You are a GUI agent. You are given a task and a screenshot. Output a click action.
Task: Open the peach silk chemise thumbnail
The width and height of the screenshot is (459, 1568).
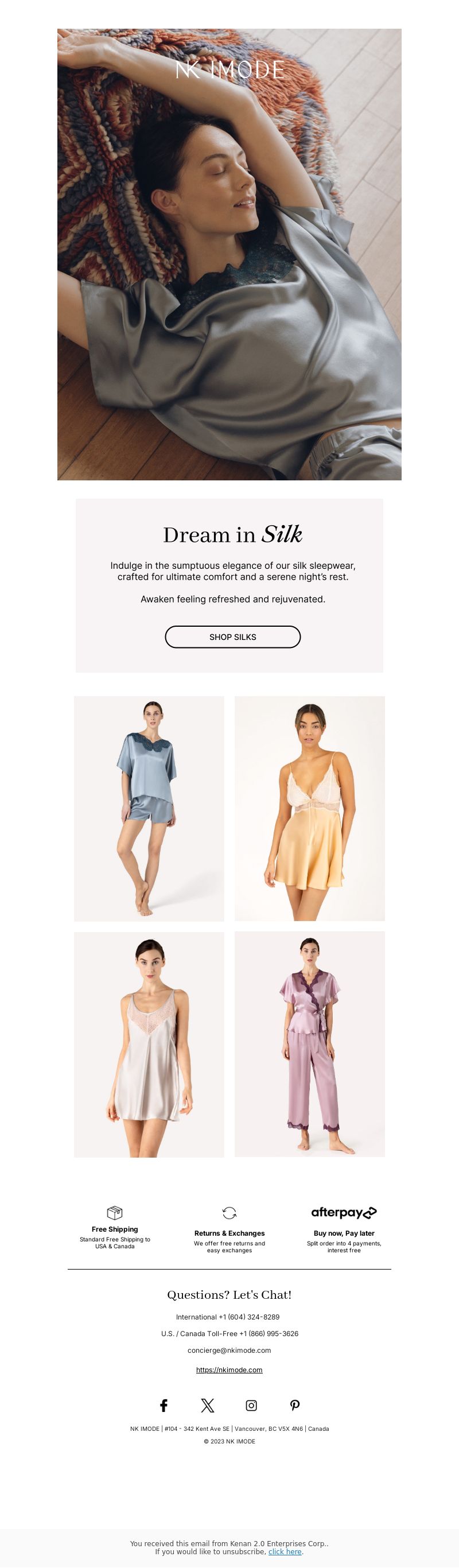310,808
